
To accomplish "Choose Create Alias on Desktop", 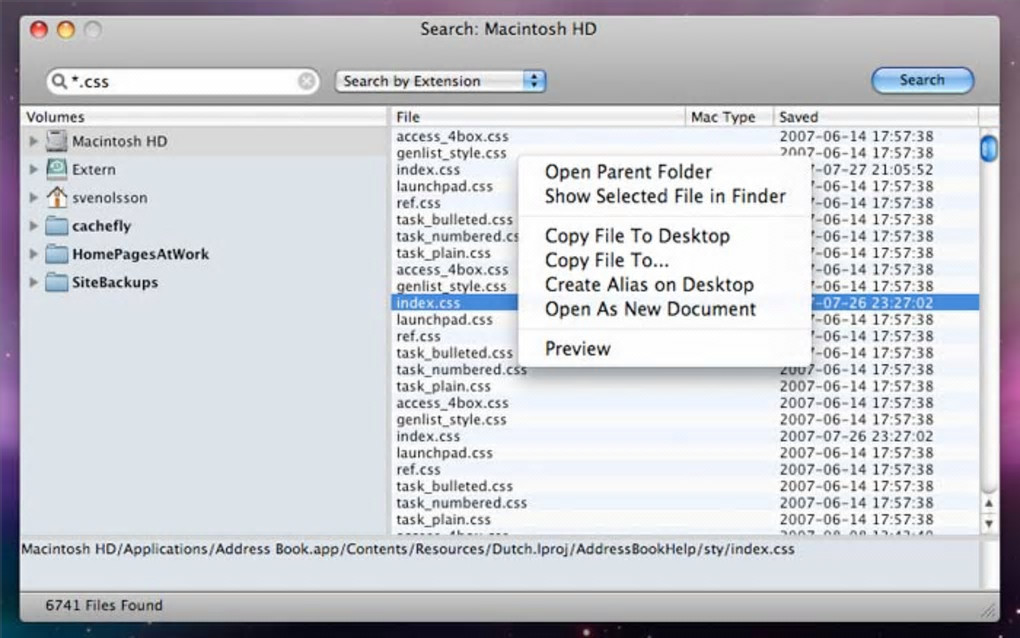I will [665, 285].
